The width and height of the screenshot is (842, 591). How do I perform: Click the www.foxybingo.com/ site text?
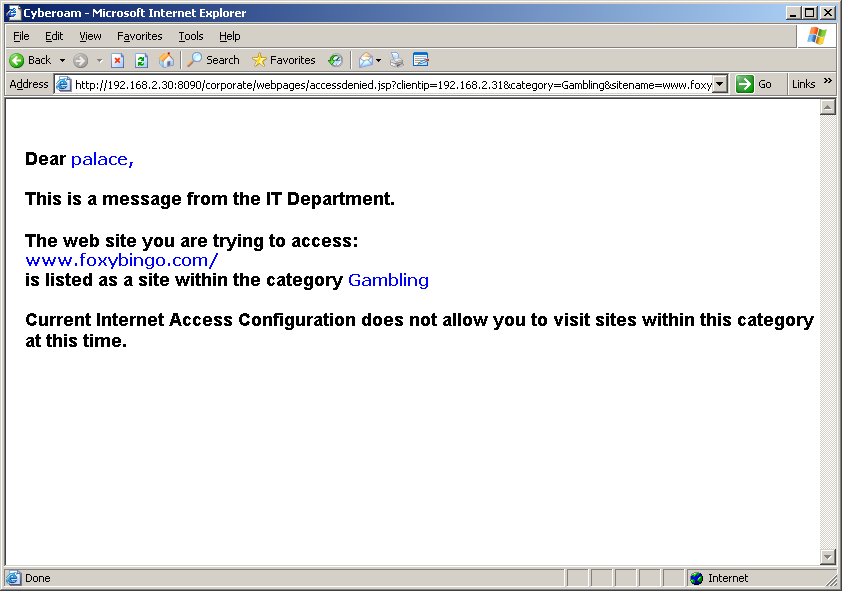121,260
